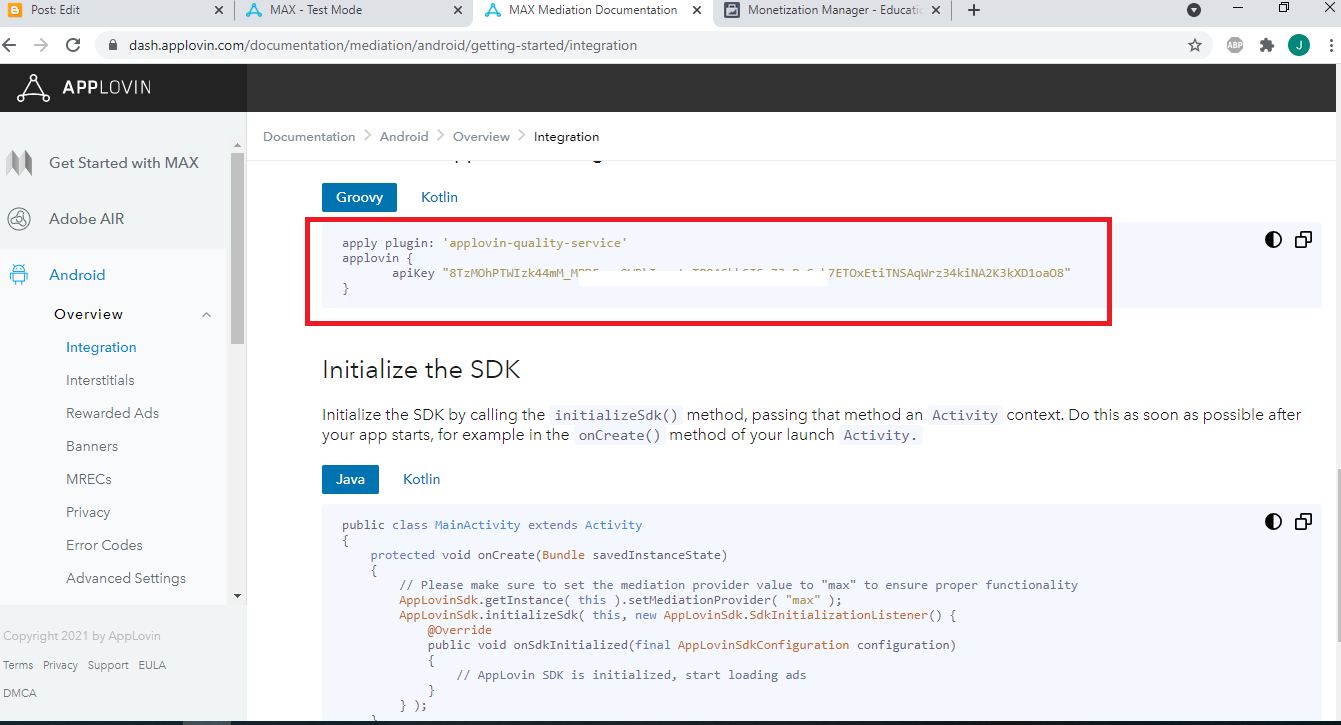Click Documentation in the breadcrumb
Image resolution: width=1341 pixels, height=725 pixels.
click(309, 136)
